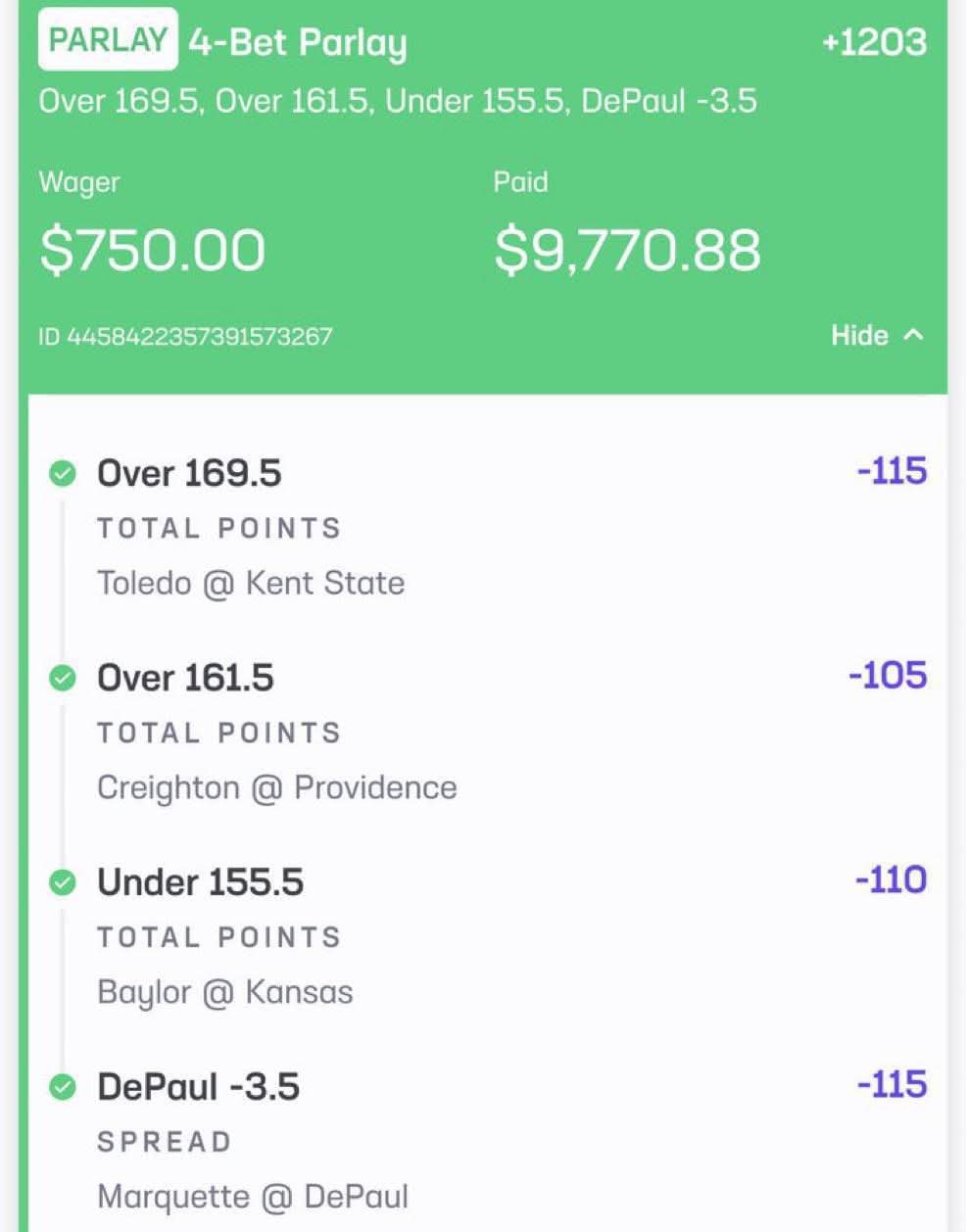Open the Marquette @ DePaul matchup
The width and height of the screenshot is (966, 1232).
(253, 1197)
